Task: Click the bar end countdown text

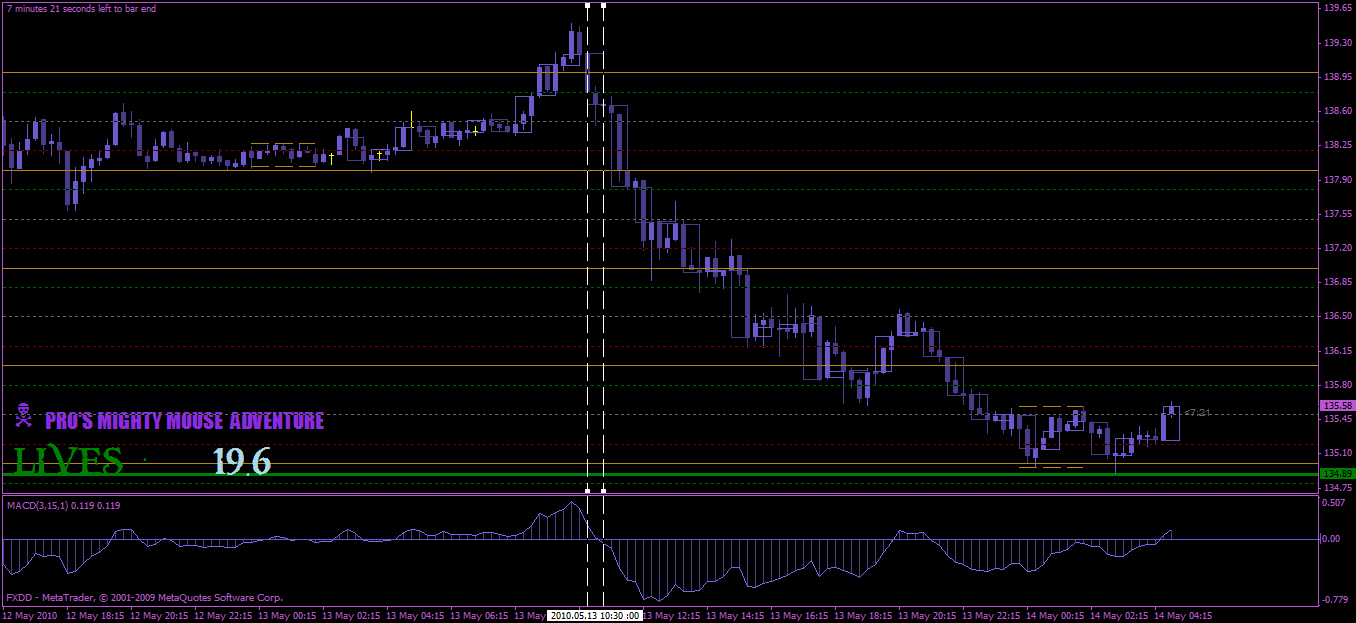Action: (81, 9)
